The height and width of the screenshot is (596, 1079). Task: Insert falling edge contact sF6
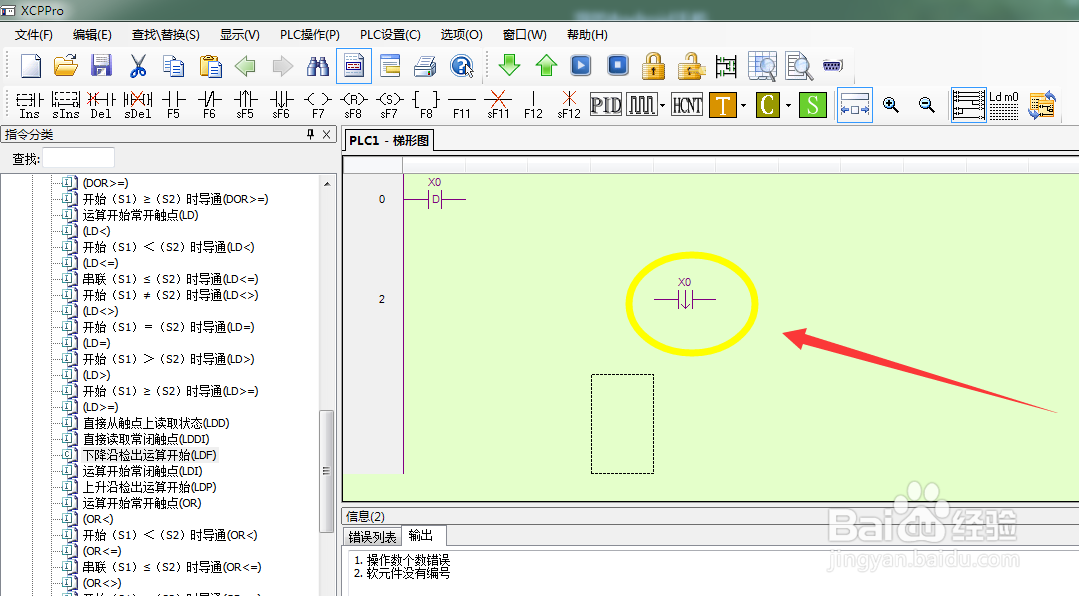click(x=281, y=105)
